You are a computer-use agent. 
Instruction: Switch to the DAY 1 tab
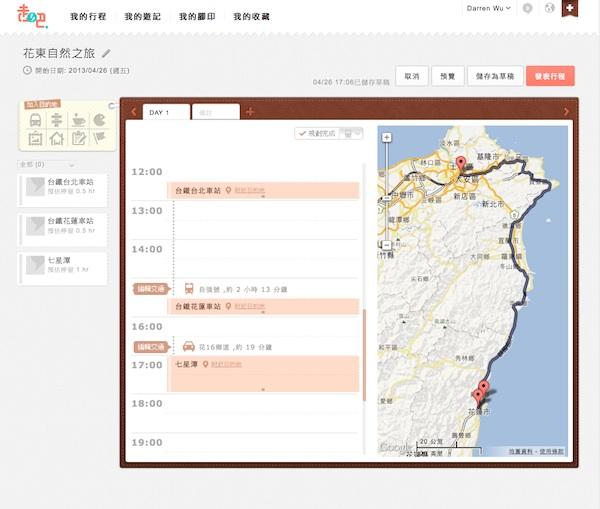(160, 112)
